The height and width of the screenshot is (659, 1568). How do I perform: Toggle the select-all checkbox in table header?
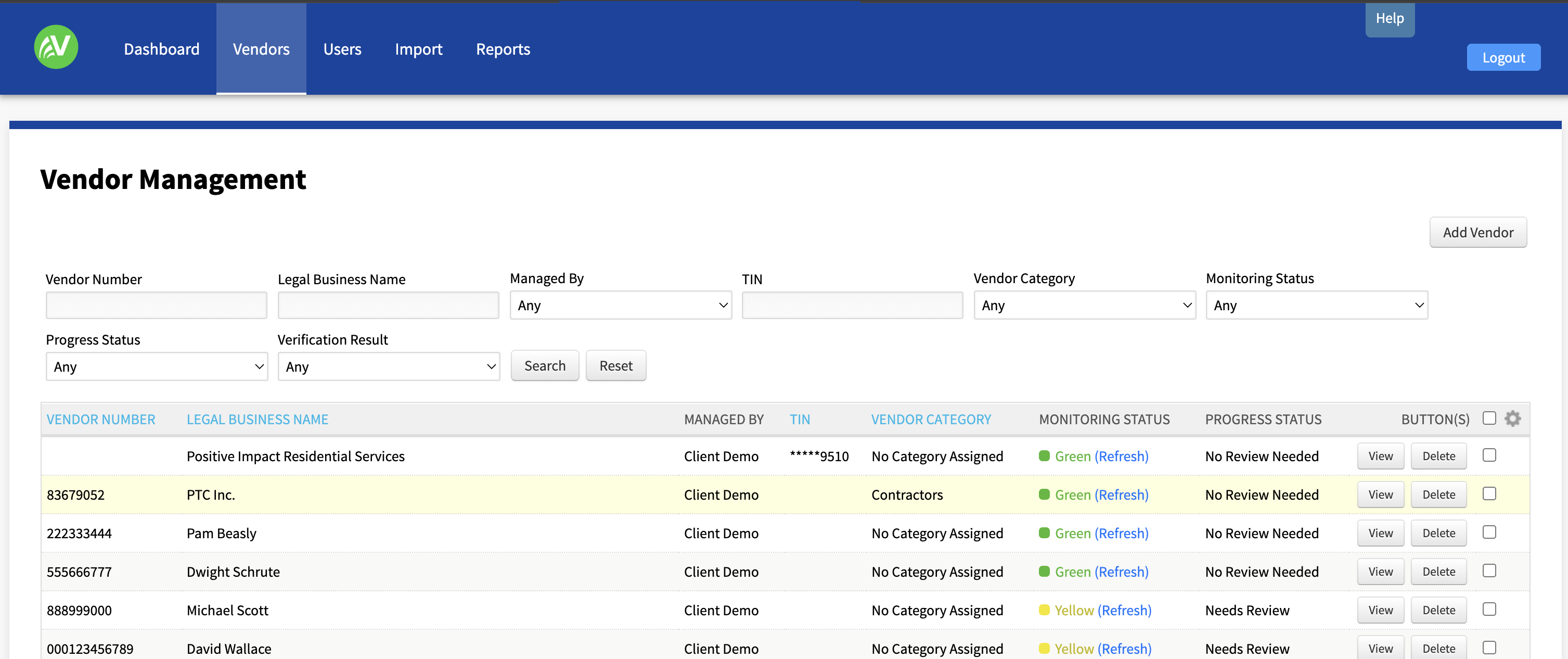(x=1489, y=418)
